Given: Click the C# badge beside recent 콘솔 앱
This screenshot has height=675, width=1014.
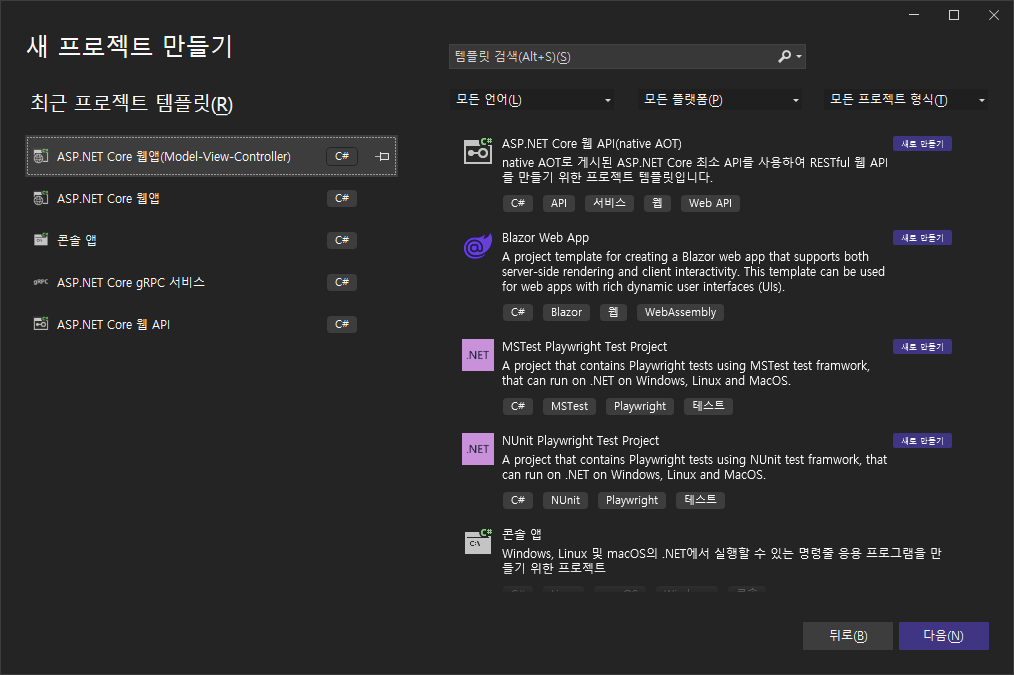Looking at the screenshot, I should (x=342, y=240).
